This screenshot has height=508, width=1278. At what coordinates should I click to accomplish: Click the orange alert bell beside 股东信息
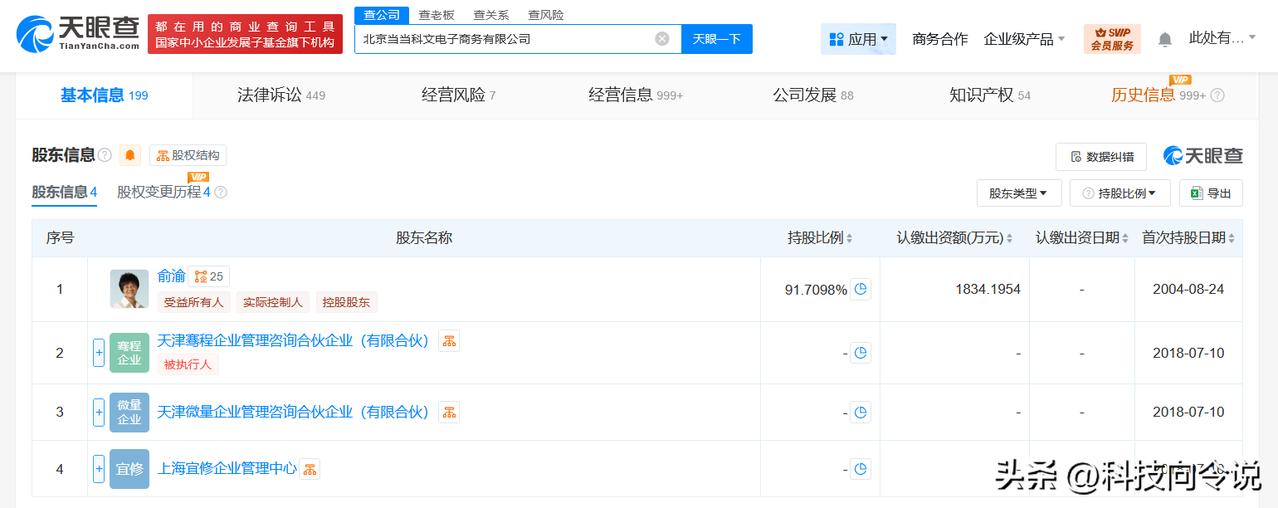[x=130, y=155]
